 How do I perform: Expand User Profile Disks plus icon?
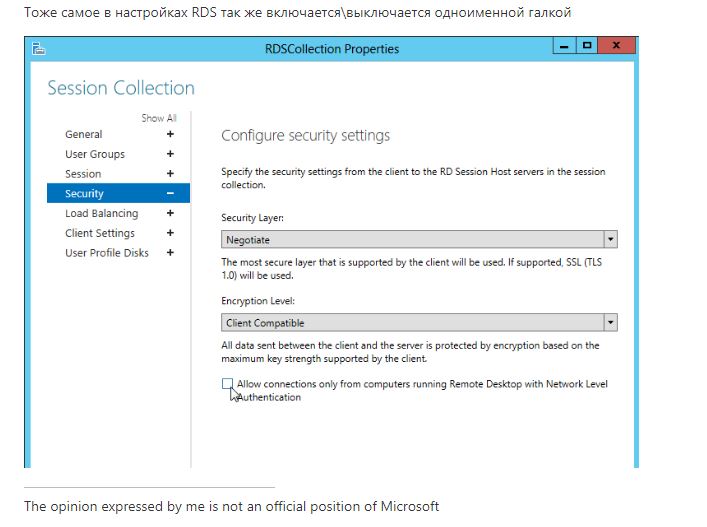[170, 253]
